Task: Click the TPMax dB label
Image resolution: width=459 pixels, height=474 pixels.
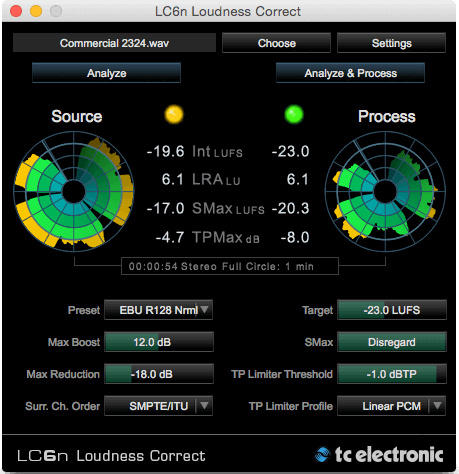Action: tap(226, 238)
